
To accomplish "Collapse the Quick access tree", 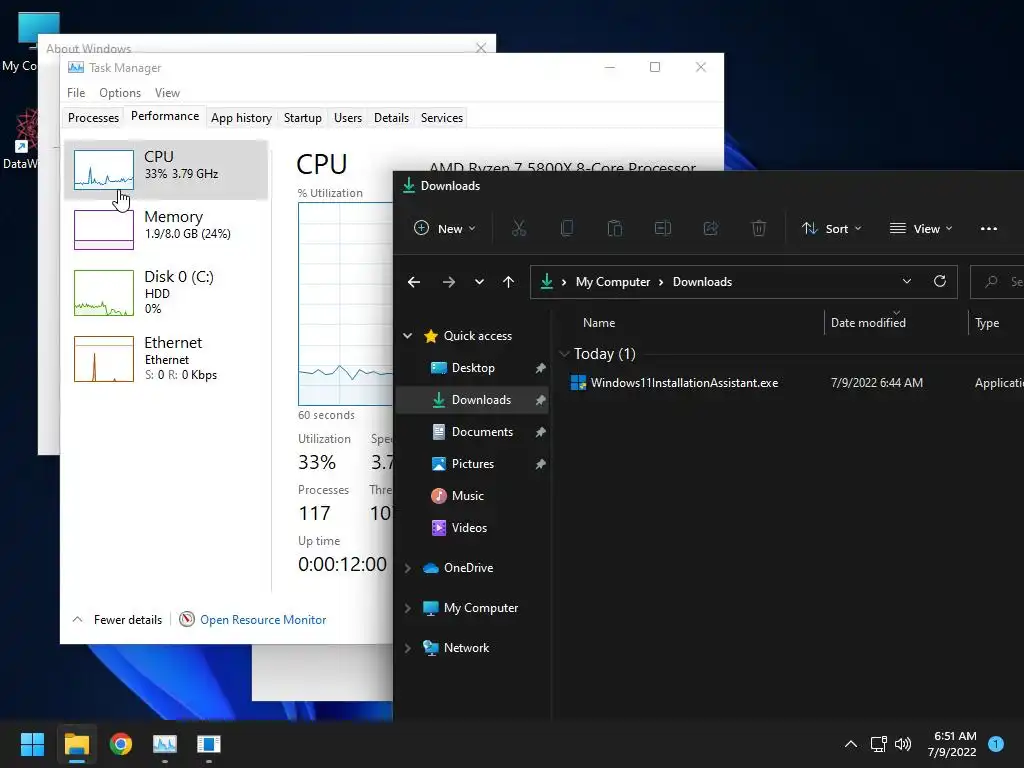I will (408, 336).
